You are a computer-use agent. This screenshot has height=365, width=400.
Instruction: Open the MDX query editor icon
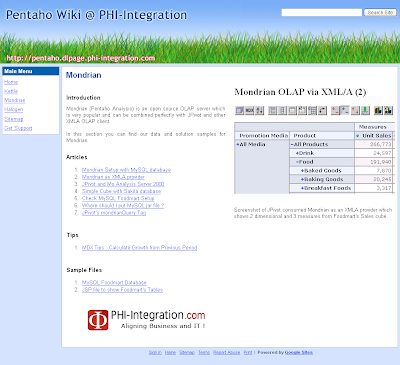[x=250, y=110]
